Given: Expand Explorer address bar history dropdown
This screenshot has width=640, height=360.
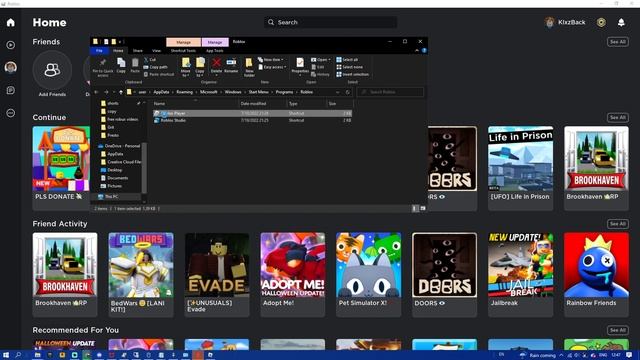Looking at the screenshot, I should [x=338, y=92].
